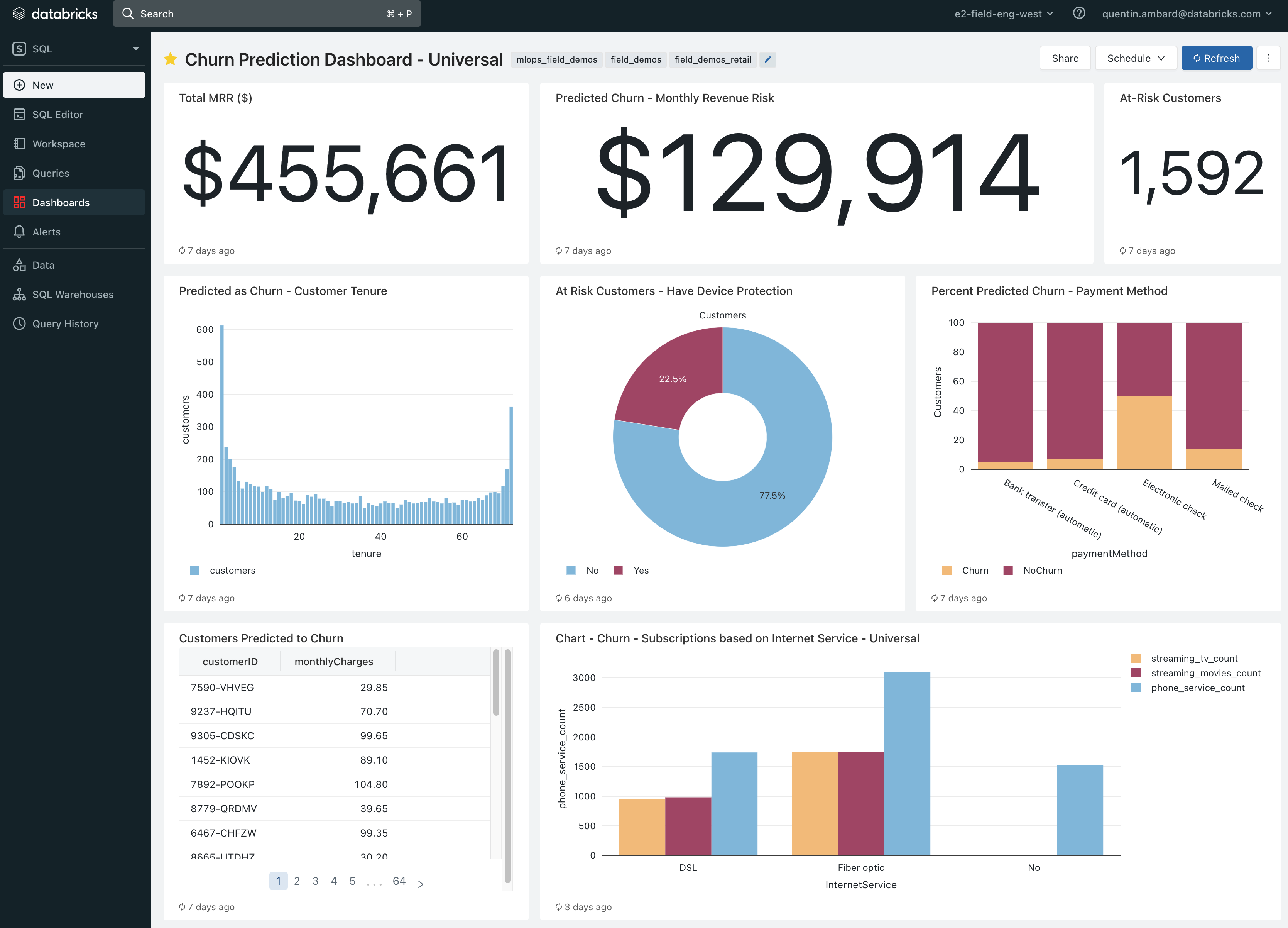Viewport: 1288px width, 928px height.
Task: Open the SQL Editor from sidebar
Action: pyautogui.click(x=57, y=114)
